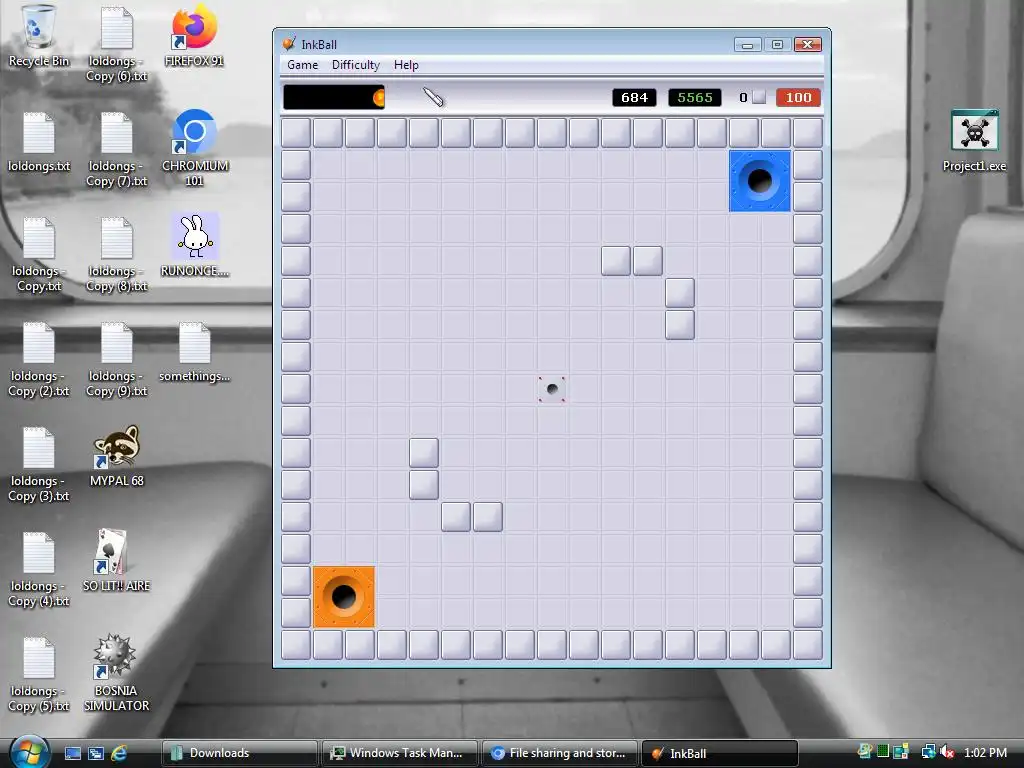Maximize the InkBall window

click(777, 44)
